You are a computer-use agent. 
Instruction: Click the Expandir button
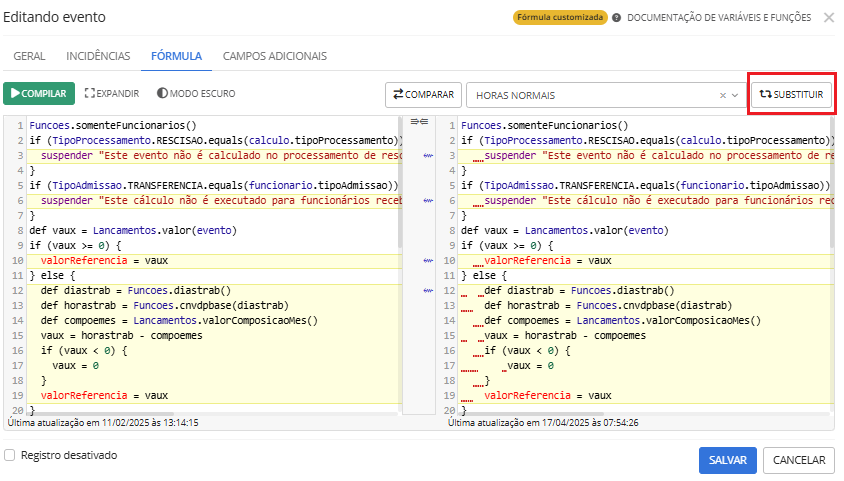[x=112, y=94]
